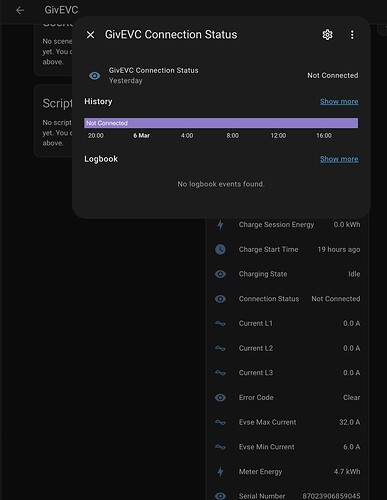Click the purple Not Connected history bar
The height and width of the screenshot is (500, 387).
[221, 123]
